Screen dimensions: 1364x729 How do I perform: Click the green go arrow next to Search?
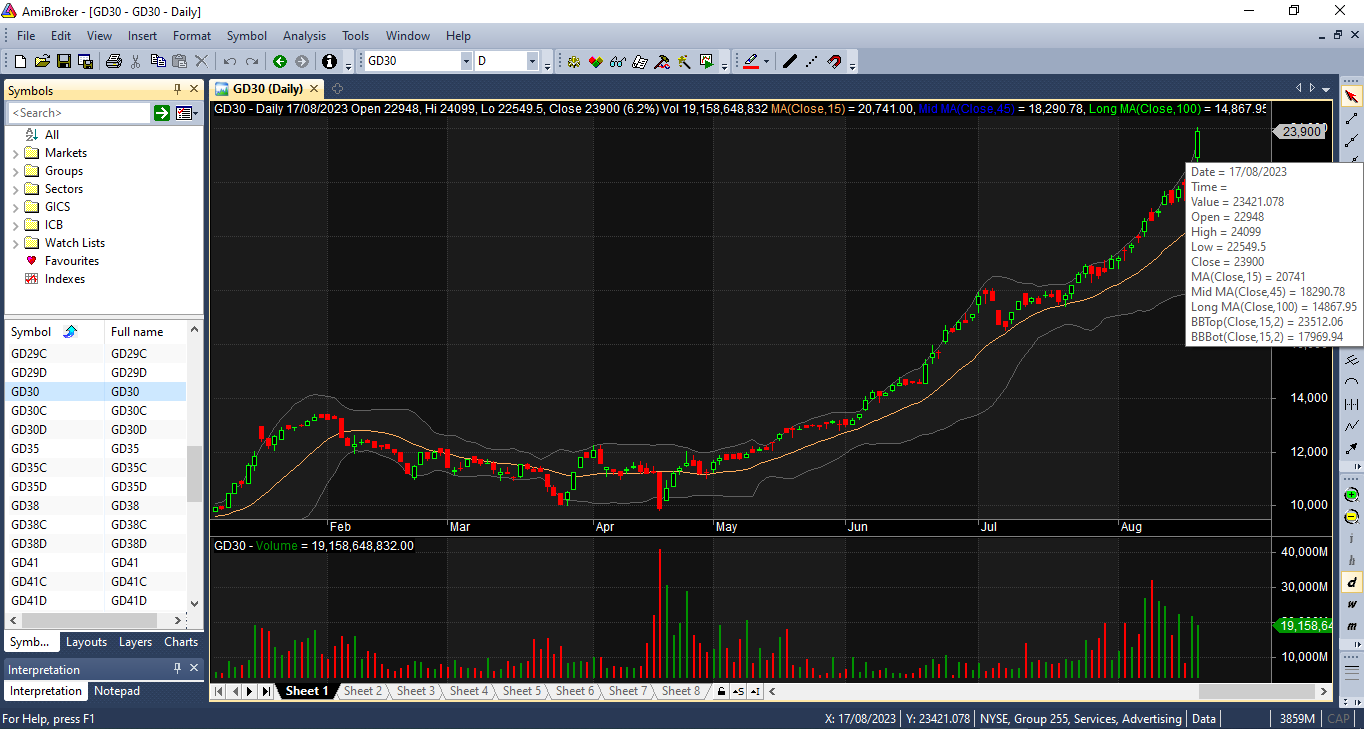[161, 113]
